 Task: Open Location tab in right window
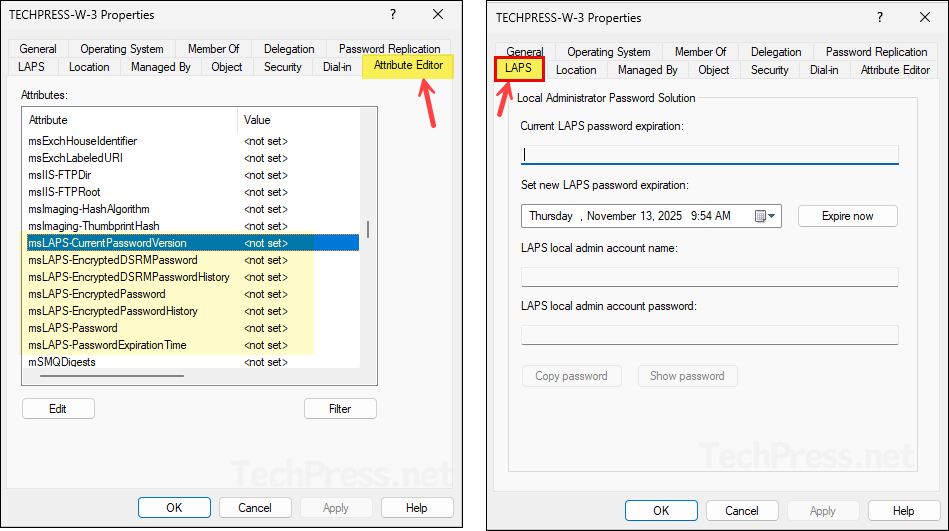[x=576, y=70]
